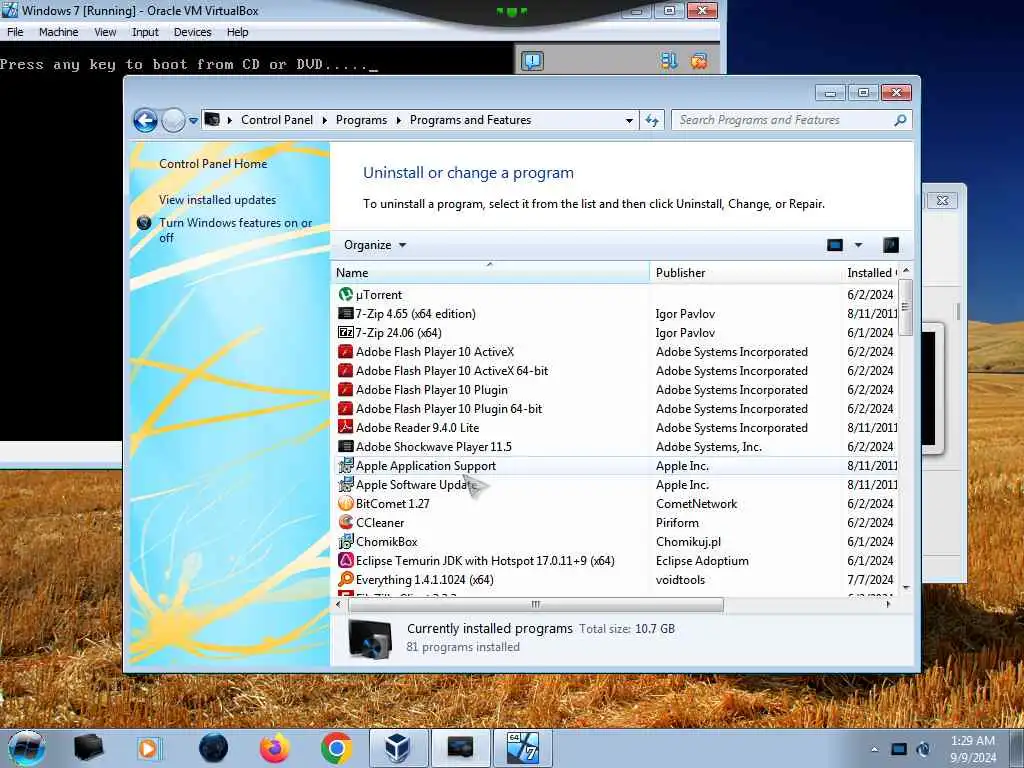This screenshot has height=768, width=1024.
Task: Launch Firefox from the taskbar
Action: pyautogui.click(x=274, y=748)
